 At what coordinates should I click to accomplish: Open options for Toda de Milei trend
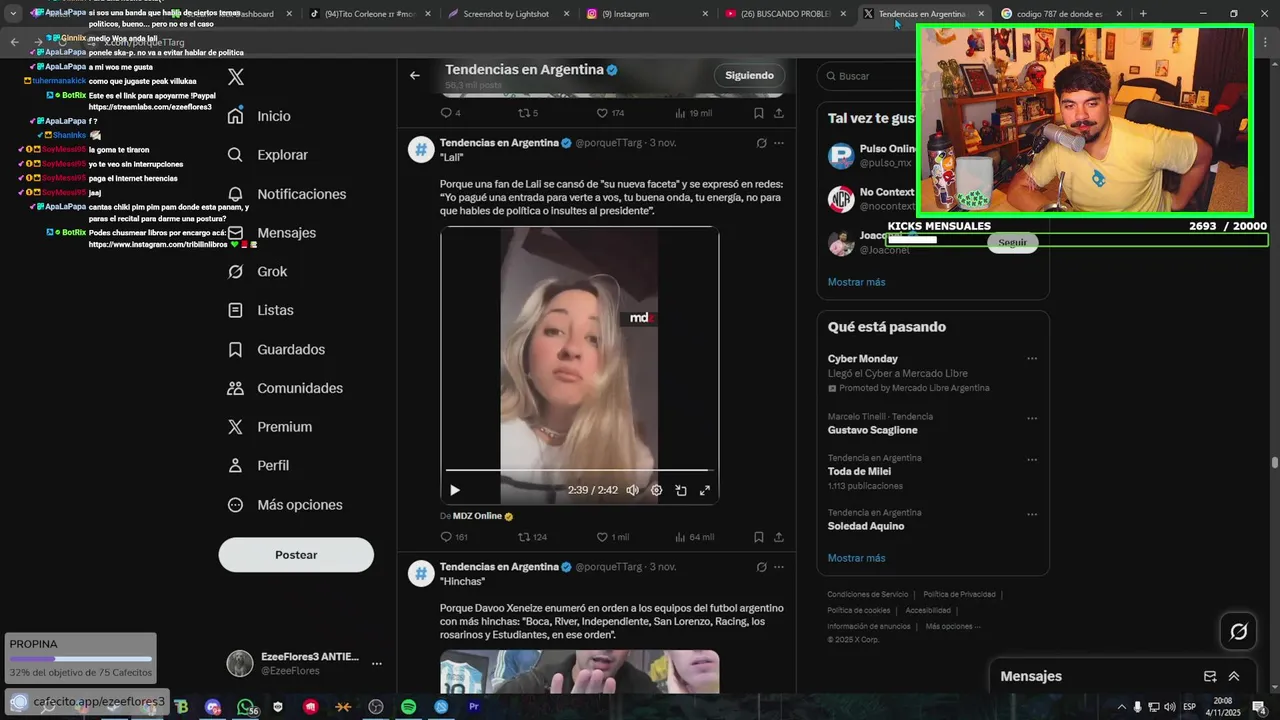1032,459
